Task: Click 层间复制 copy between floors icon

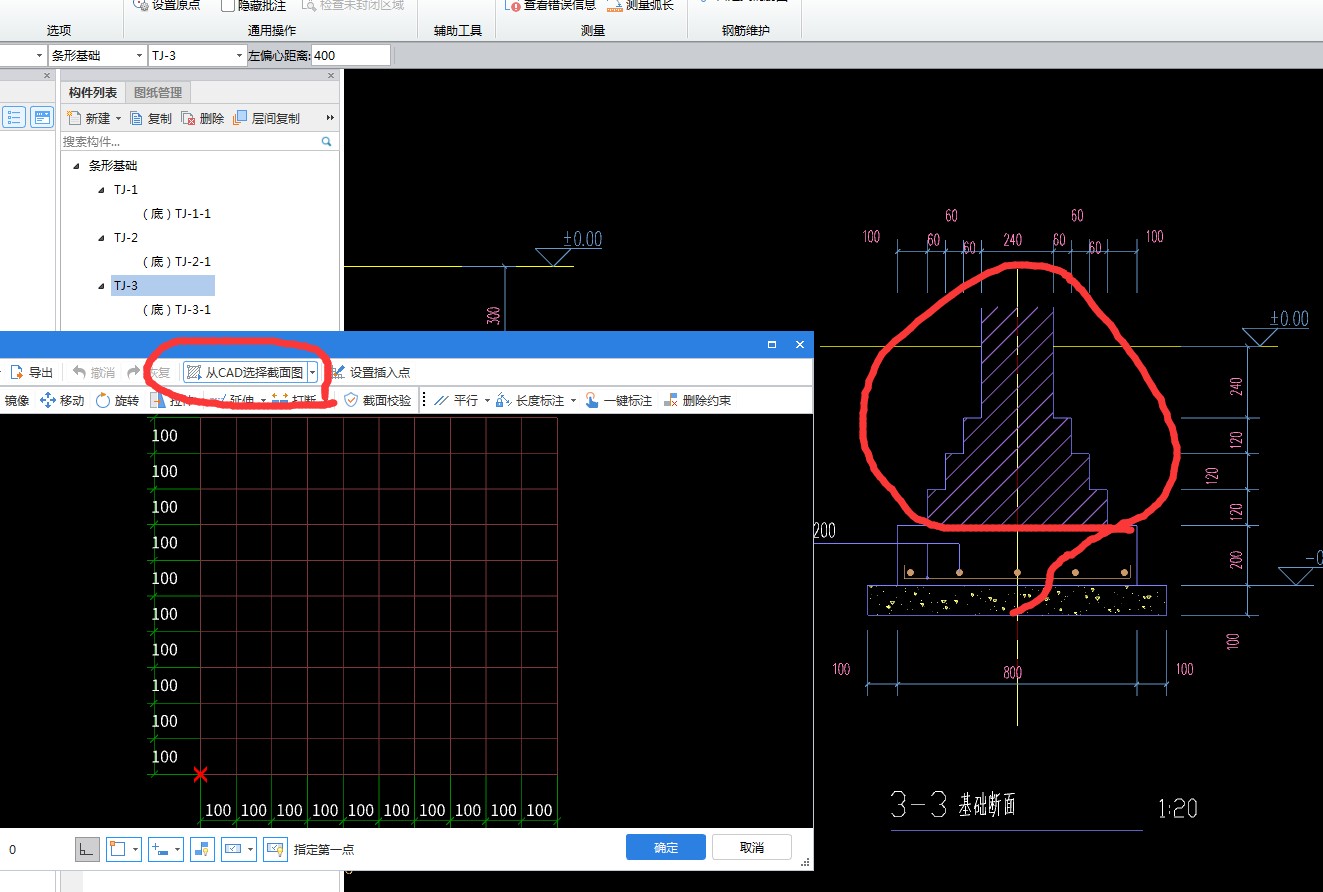Action: tap(240, 118)
